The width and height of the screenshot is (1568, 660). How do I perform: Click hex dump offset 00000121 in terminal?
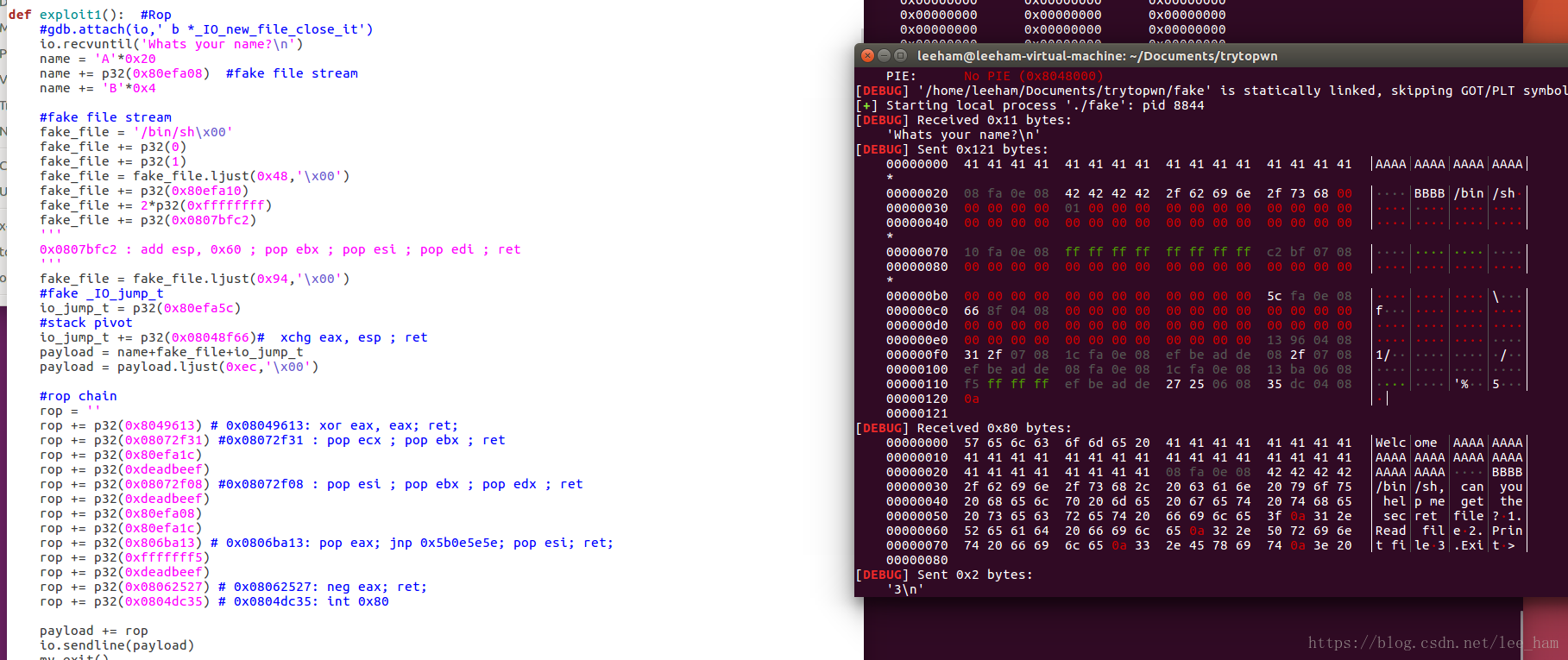coord(916,413)
